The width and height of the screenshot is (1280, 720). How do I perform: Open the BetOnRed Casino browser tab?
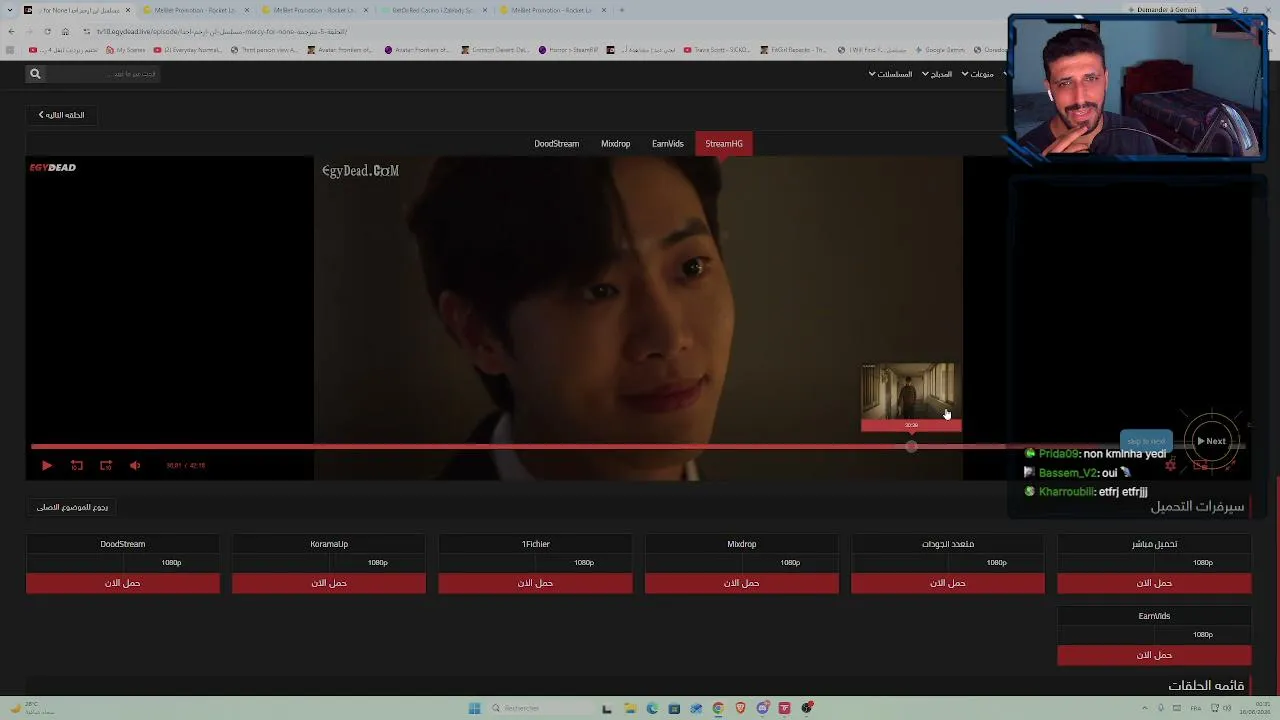(x=431, y=10)
